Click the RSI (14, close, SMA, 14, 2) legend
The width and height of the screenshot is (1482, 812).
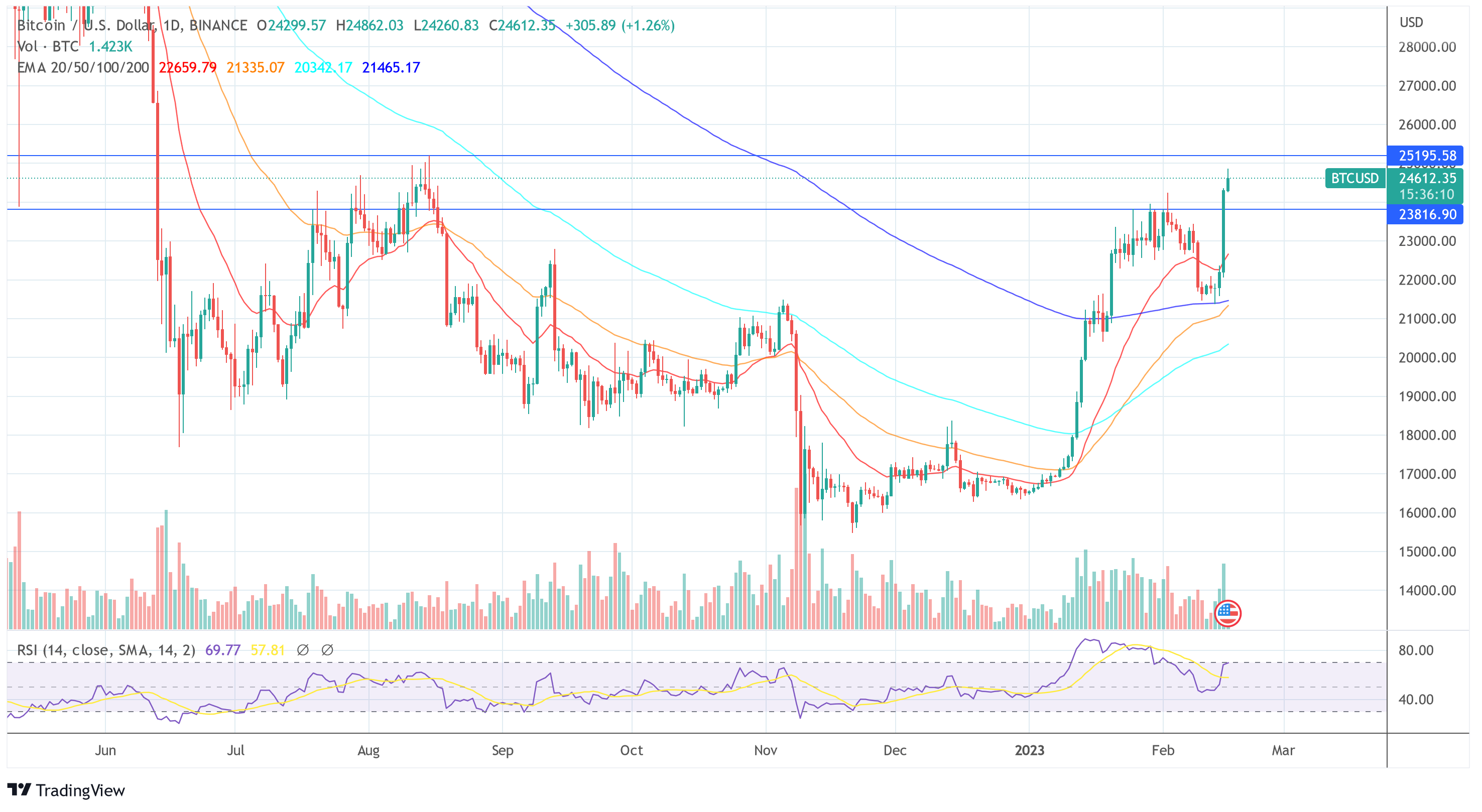[106, 650]
